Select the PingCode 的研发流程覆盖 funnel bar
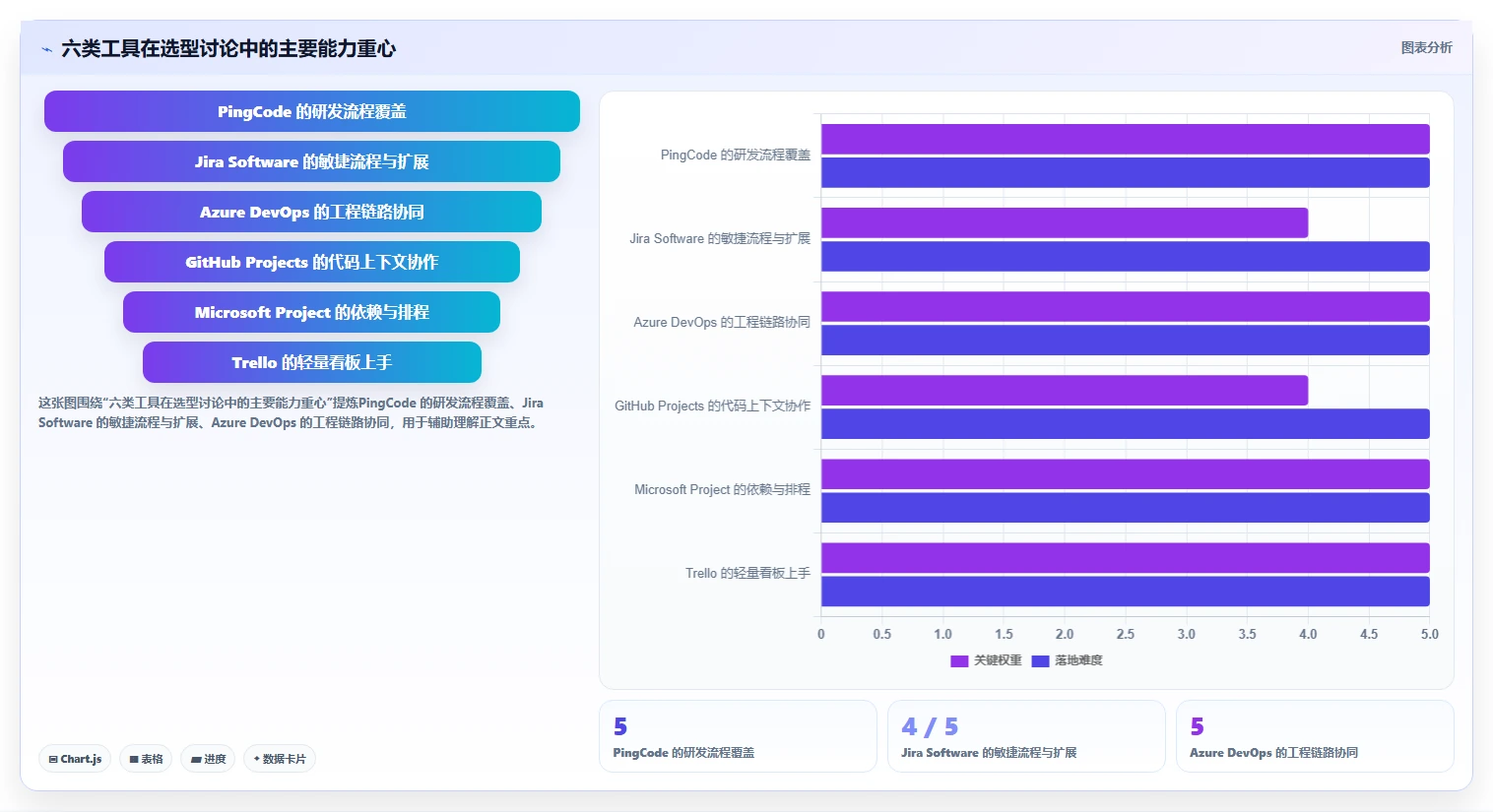The width and height of the screenshot is (1493, 812). [312, 111]
